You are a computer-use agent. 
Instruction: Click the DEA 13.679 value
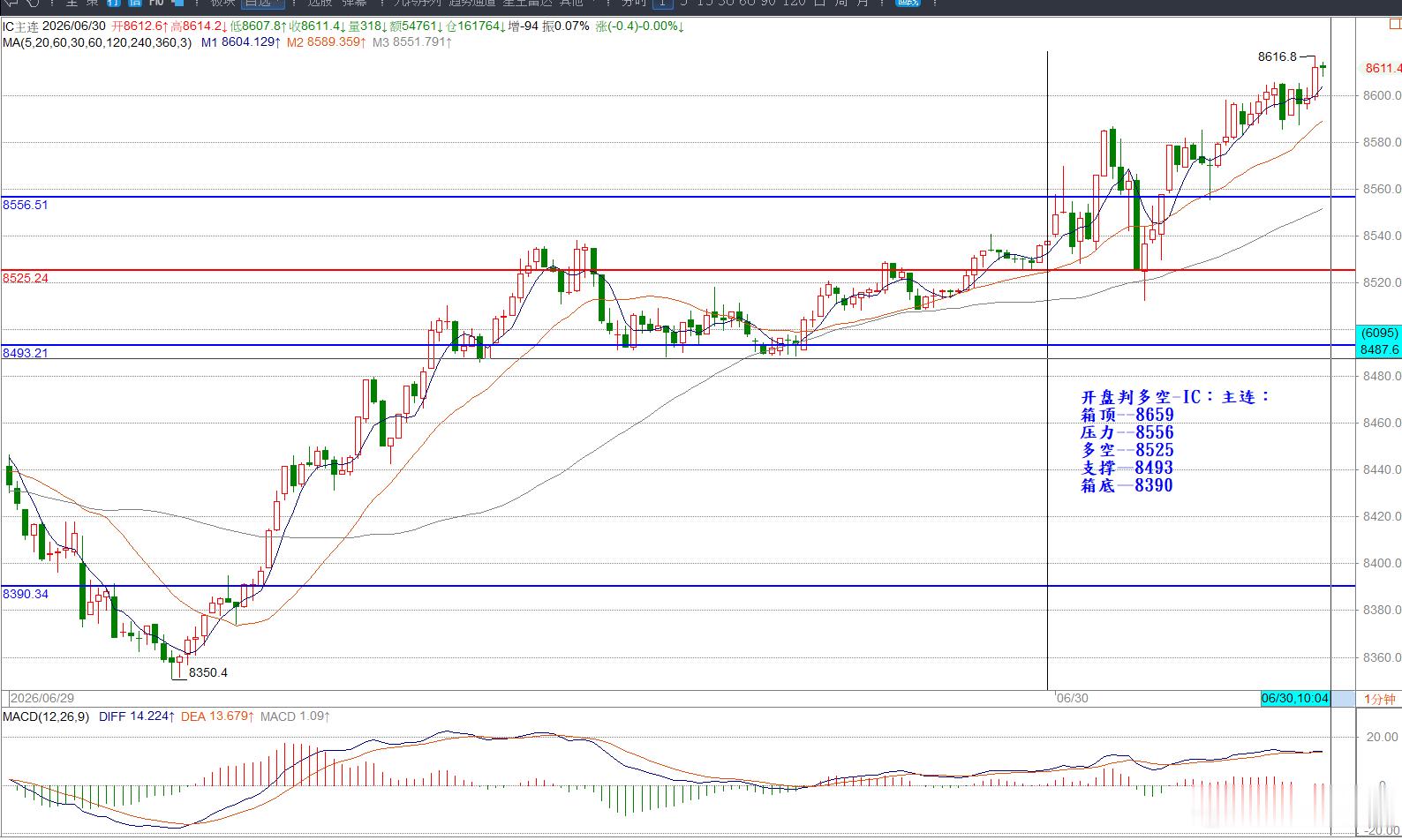(x=217, y=716)
